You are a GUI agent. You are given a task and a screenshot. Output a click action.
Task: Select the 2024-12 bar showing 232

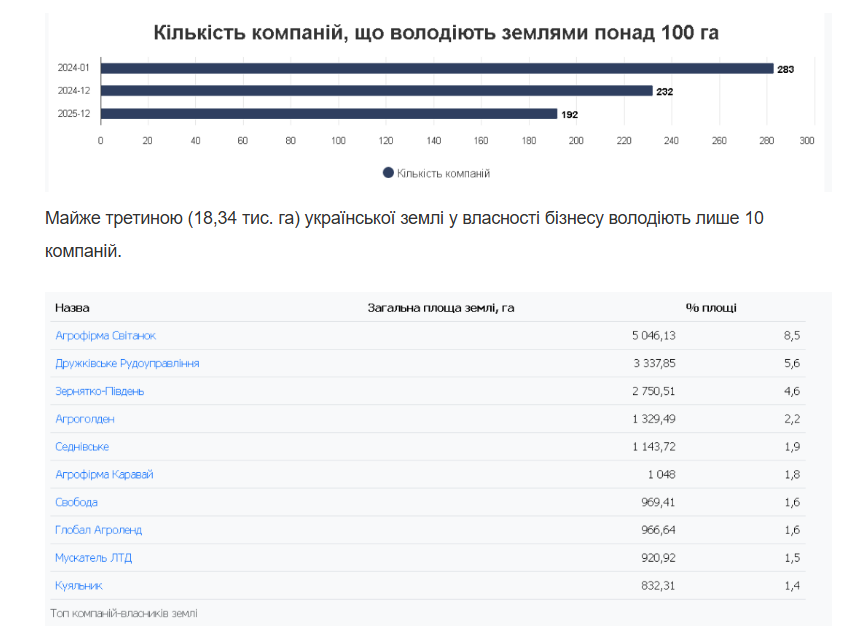(377, 91)
